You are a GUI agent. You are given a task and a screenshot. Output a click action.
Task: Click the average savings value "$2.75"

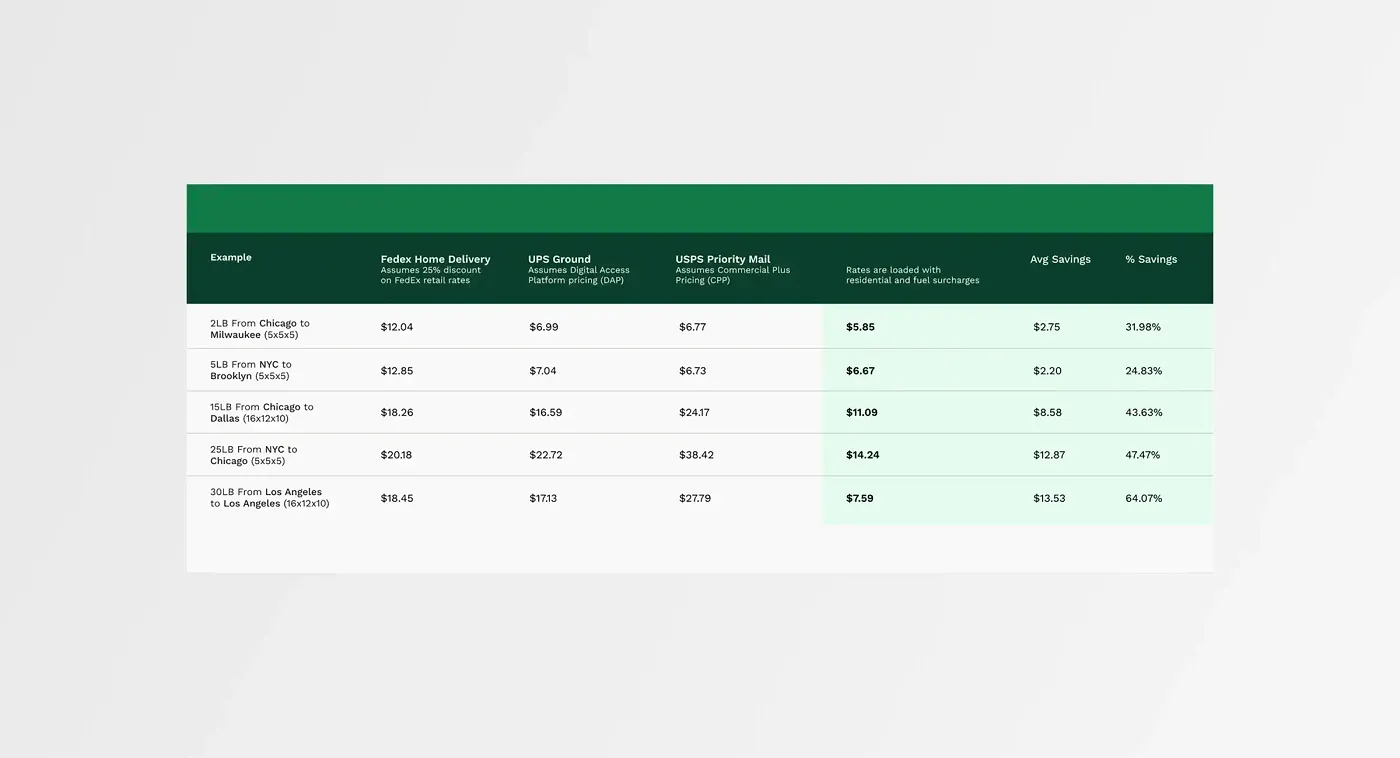1047,327
